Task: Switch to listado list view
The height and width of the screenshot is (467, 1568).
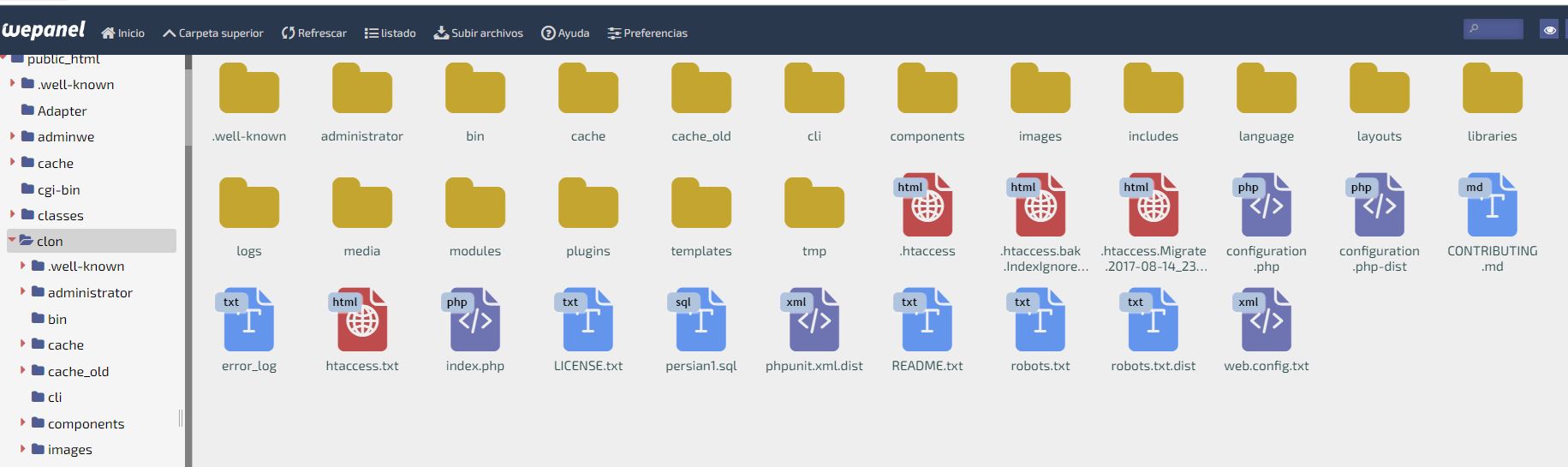Action: [390, 33]
